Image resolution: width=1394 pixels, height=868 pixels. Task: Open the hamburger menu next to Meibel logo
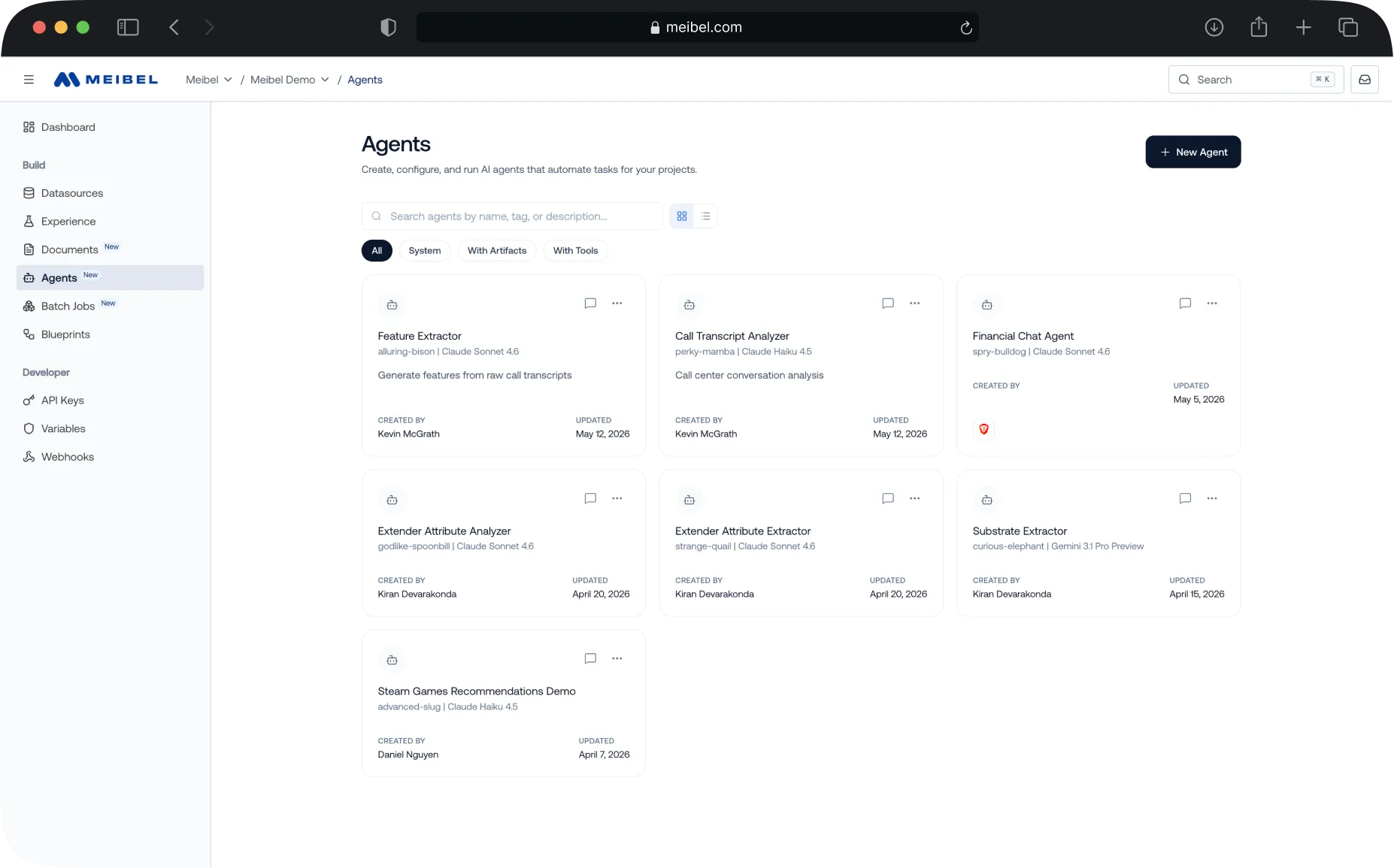click(x=29, y=80)
